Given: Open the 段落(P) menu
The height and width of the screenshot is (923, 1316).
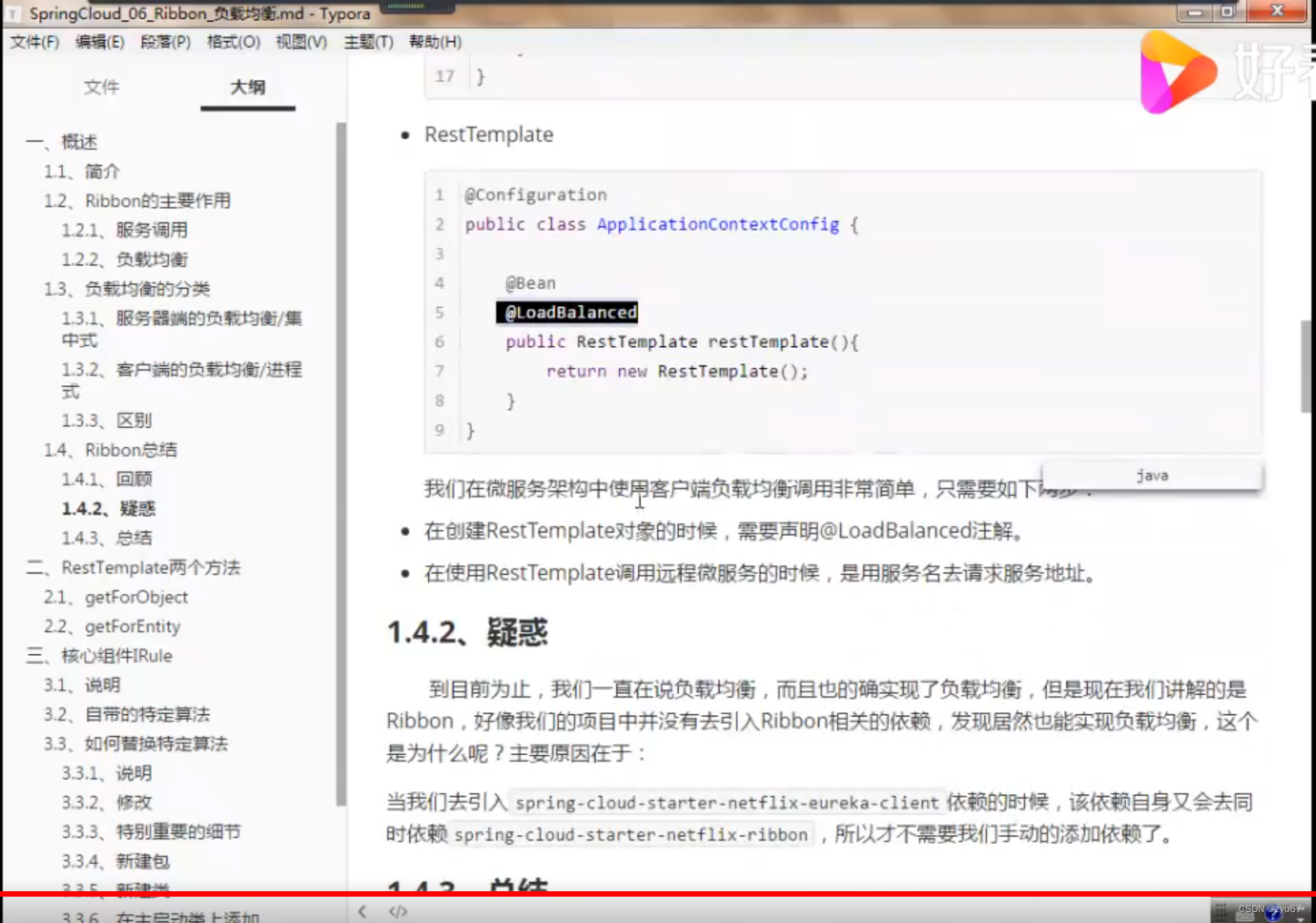Looking at the screenshot, I should tap(165, 42).
